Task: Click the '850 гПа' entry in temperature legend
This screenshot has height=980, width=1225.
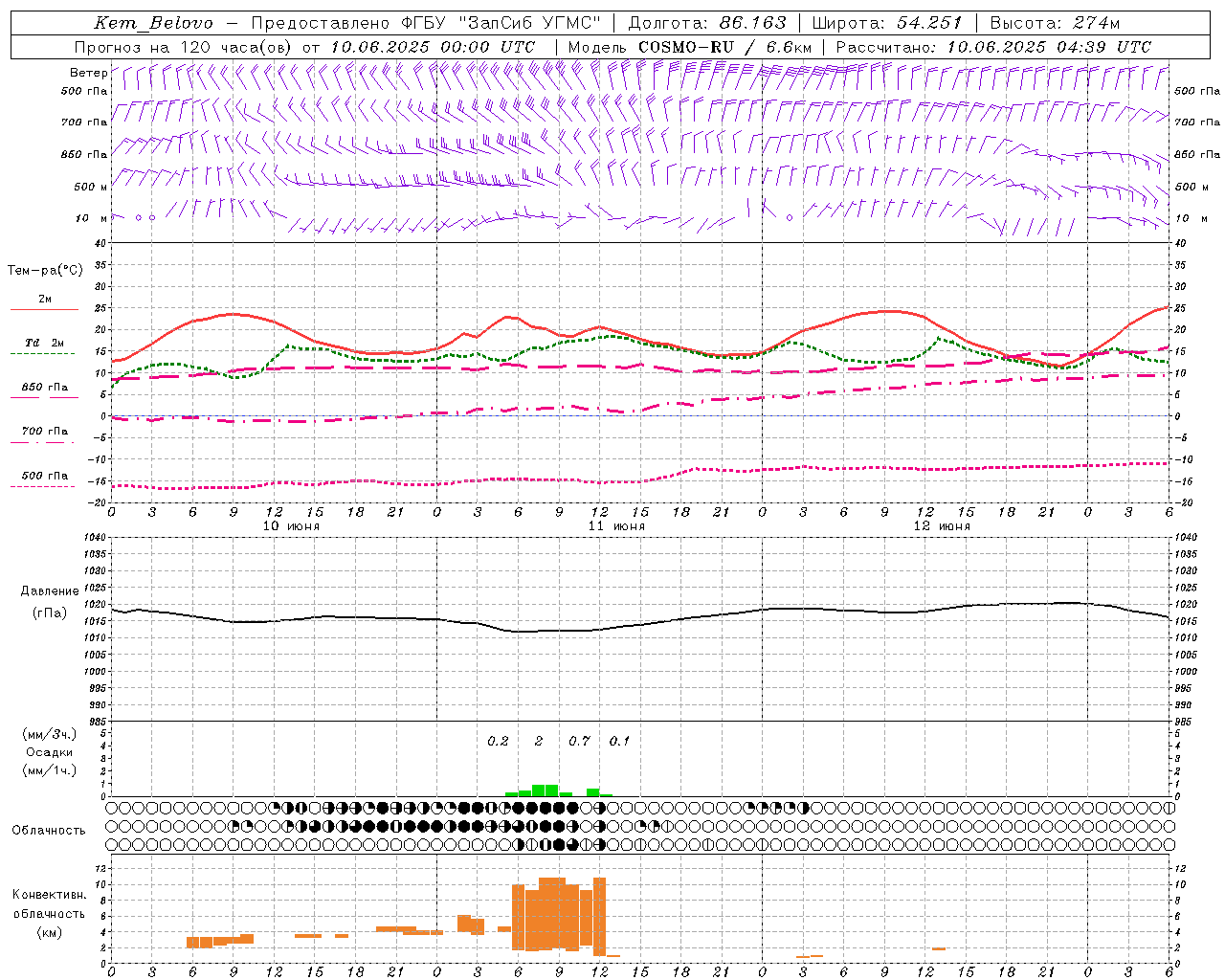Action: (45, 388)
